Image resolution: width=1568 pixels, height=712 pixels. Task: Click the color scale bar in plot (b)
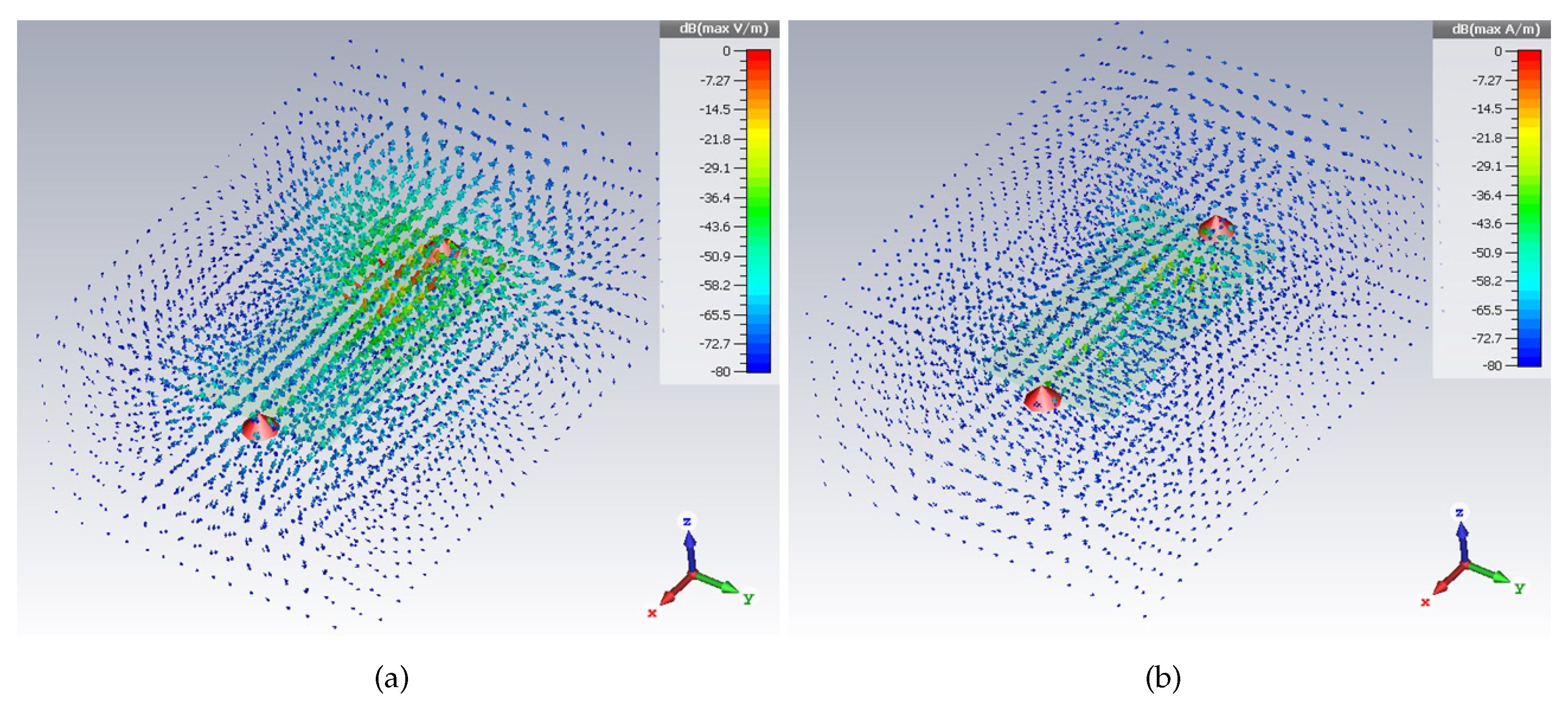1530,208
